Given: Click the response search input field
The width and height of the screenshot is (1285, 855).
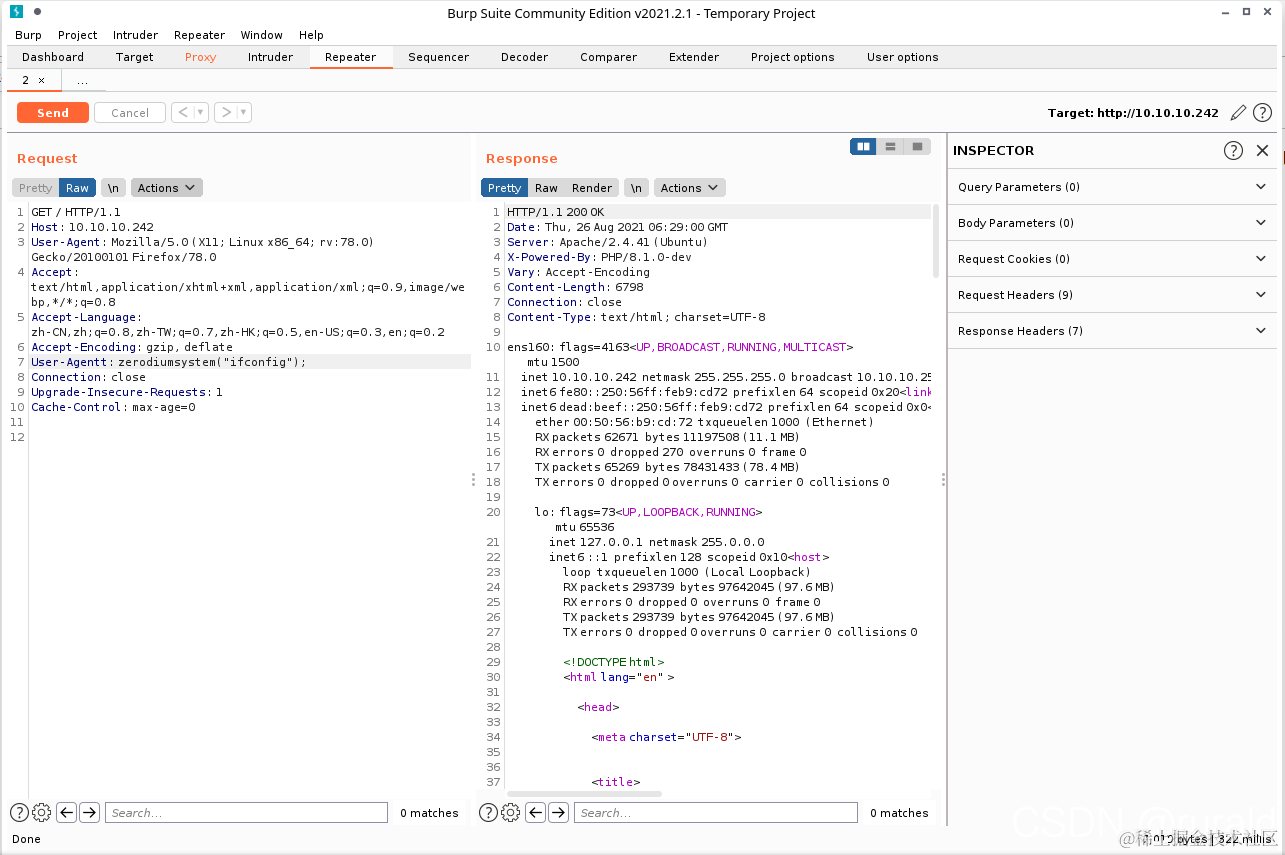Looking at the screenshot, I should 716,812.
